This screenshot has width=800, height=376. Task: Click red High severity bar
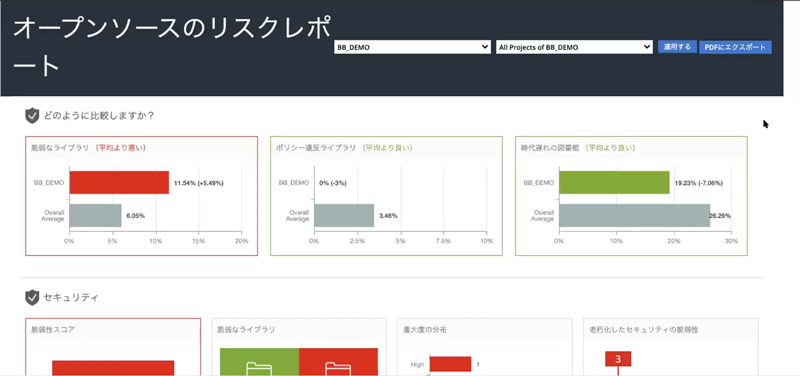pyautogui.click(x=450, y=364)
